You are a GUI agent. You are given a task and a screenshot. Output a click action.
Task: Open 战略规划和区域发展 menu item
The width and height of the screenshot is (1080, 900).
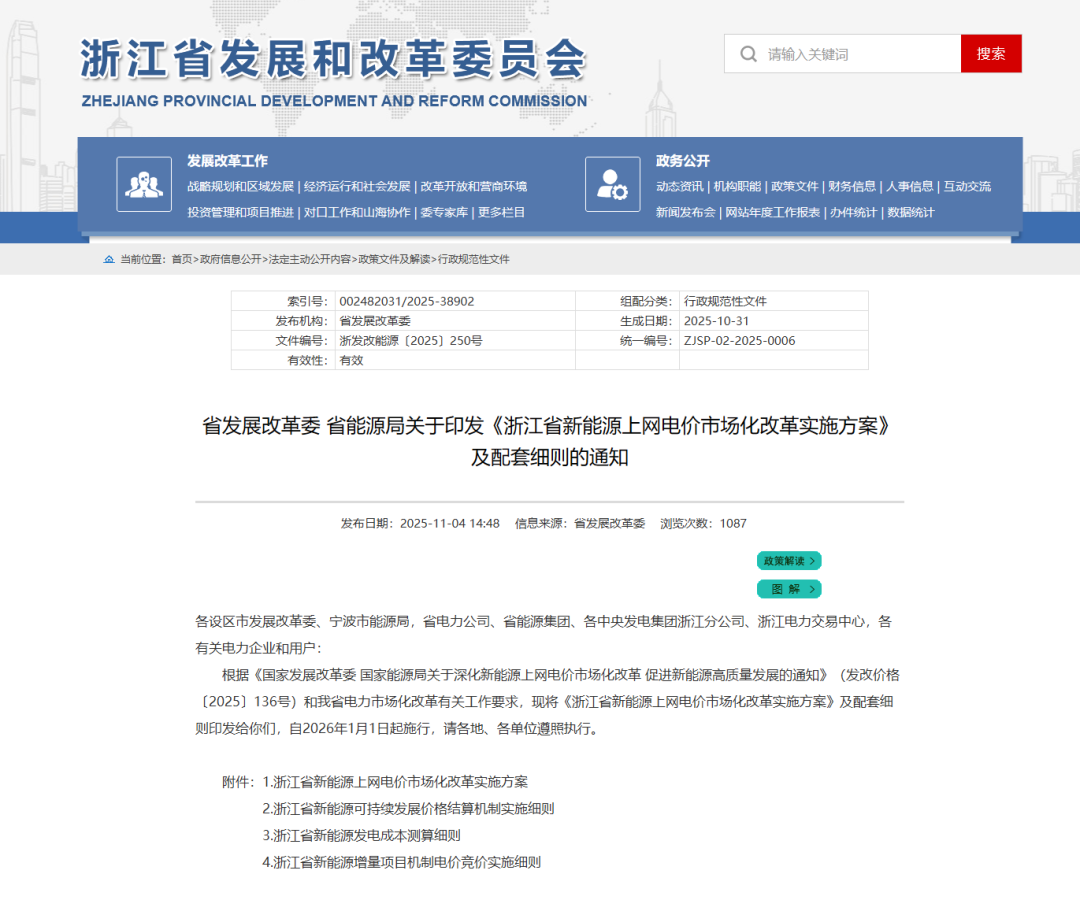click(240, 186)
